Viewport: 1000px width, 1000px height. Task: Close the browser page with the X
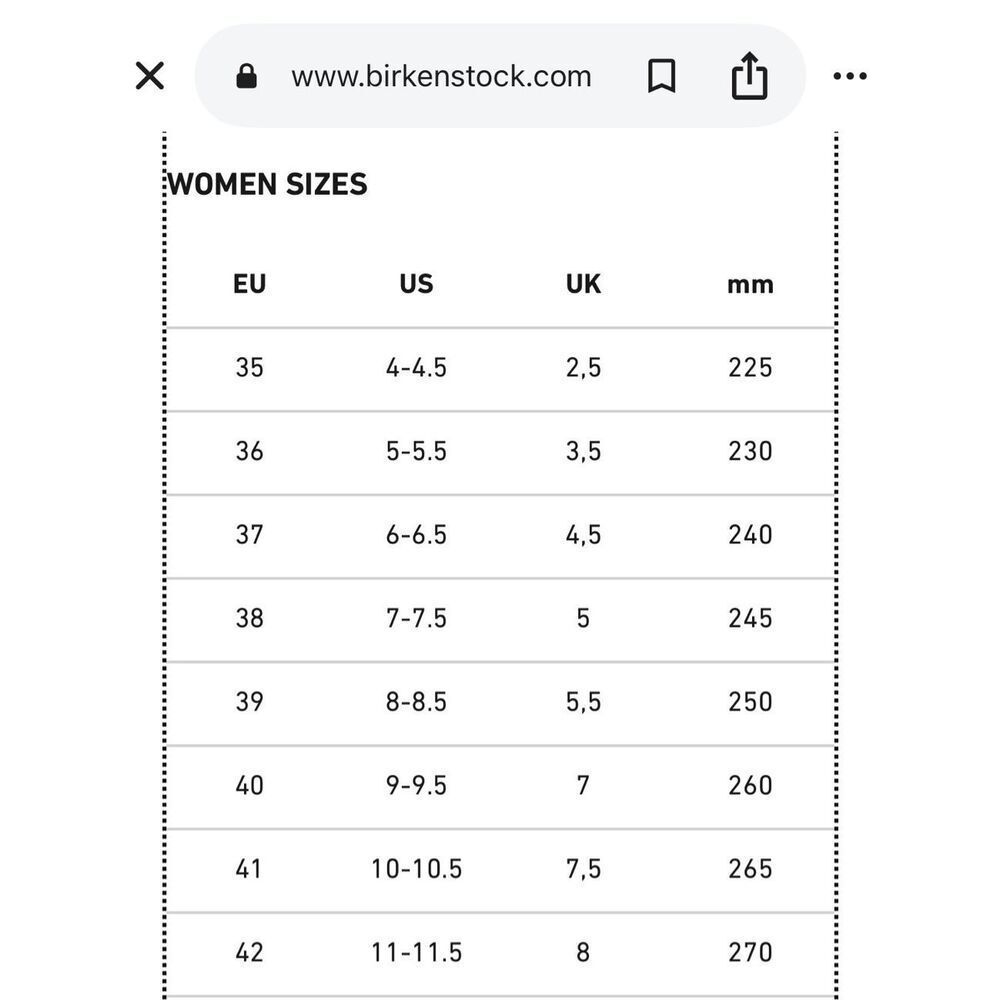[x=150, y=76]
